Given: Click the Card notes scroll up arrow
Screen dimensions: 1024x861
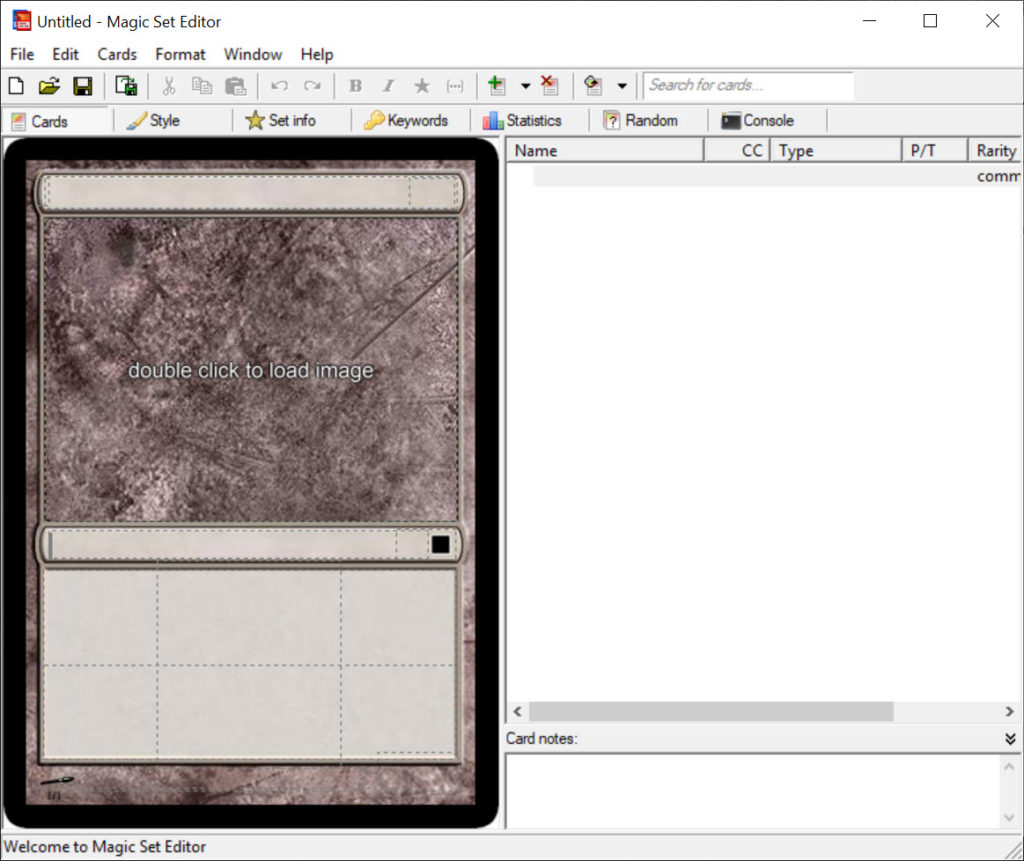Looking at the screenshot, I should point(1009,766).
